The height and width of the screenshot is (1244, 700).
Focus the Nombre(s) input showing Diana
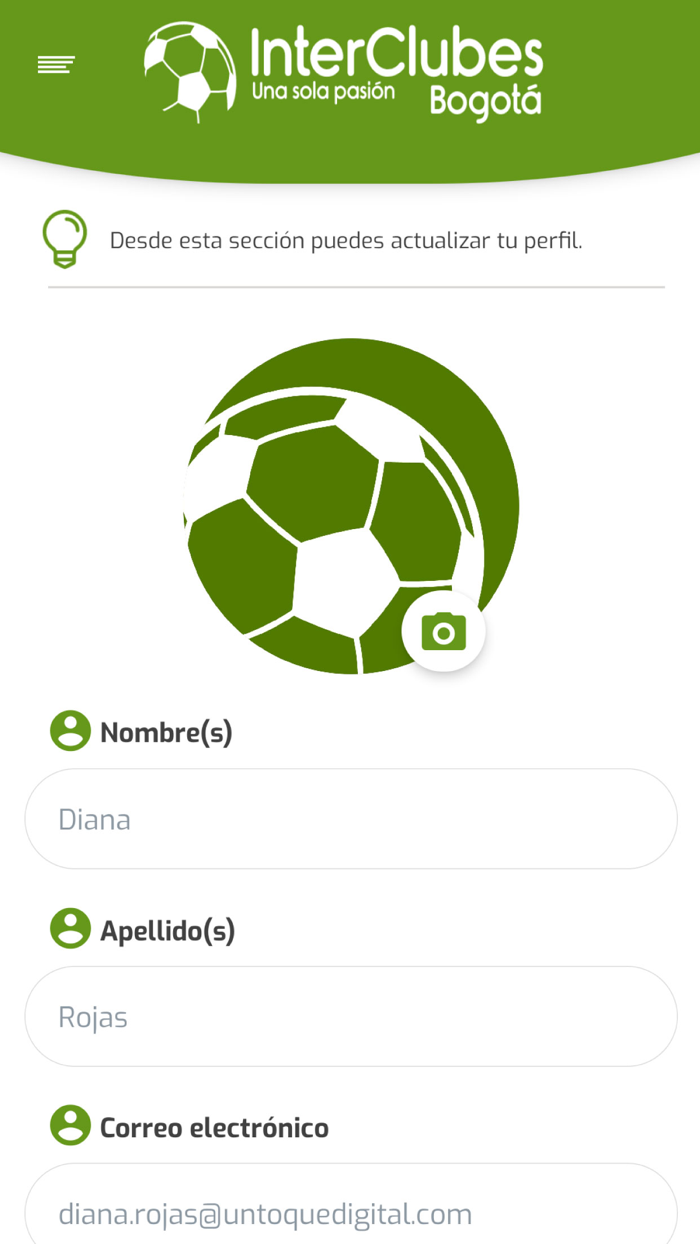(350, 818)
